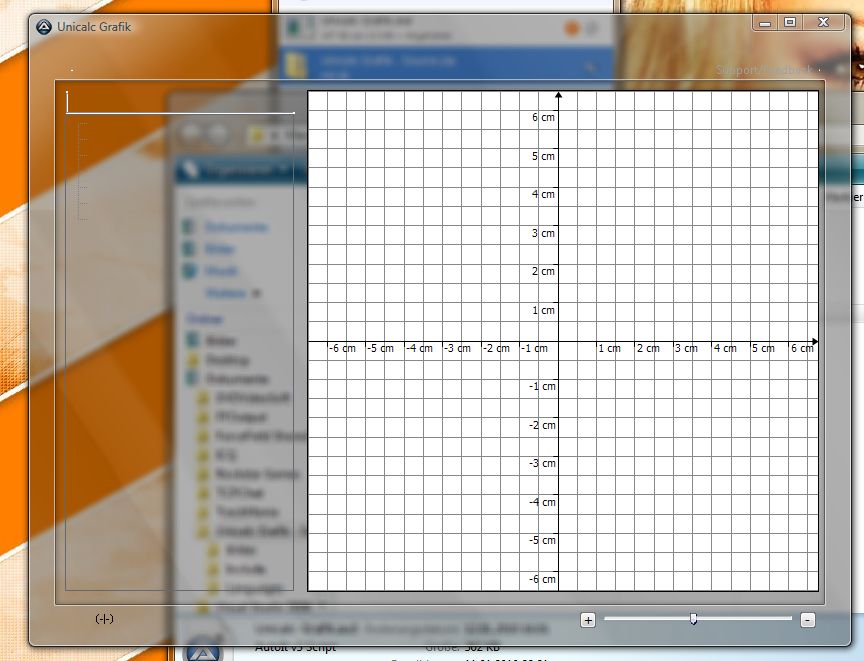Click the upward arrowhead of the vertical axis
This screenshot has height=661, width=864.
[559, 95]
